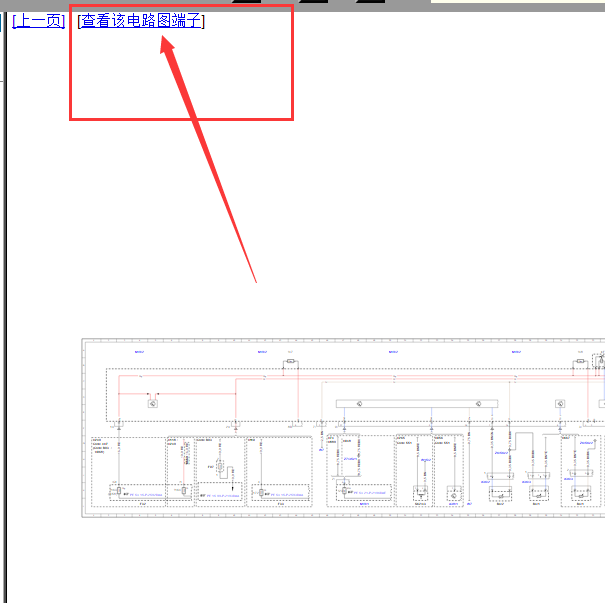The width and height of the screenshot is (605, 603).
Task: Click the 上一页 previous page link
Action: click(x=38, y=21)
